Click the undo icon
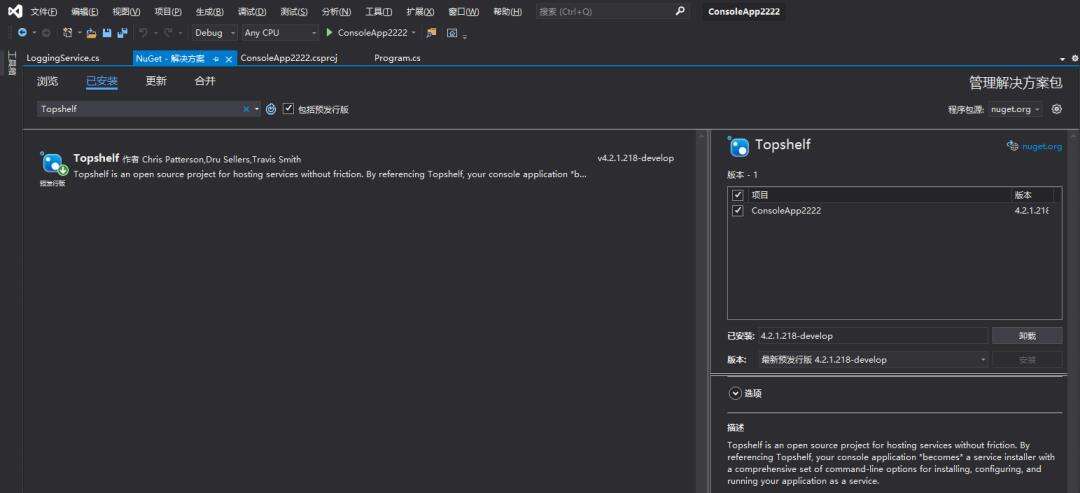Viewport: 1080px width, 493px height. (143, 32)
